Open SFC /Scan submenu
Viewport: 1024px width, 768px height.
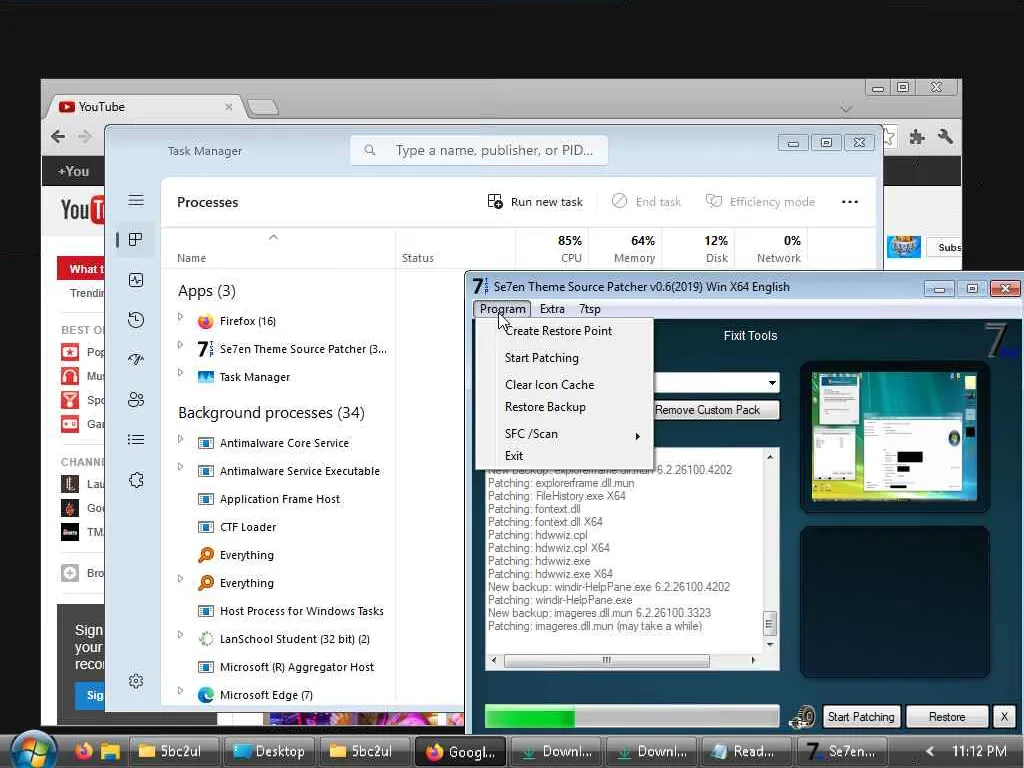566,434
